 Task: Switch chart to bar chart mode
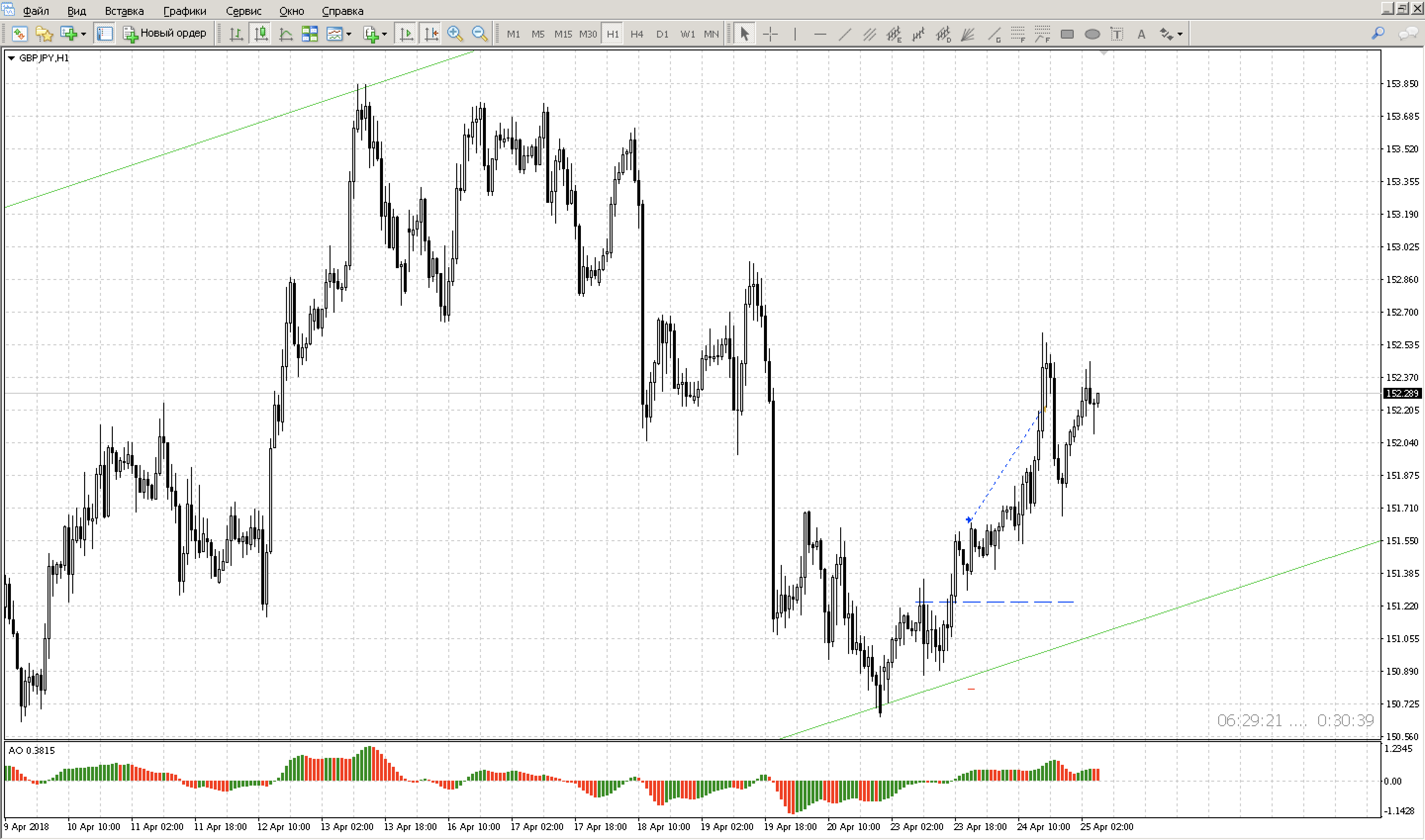click(236, 34)
